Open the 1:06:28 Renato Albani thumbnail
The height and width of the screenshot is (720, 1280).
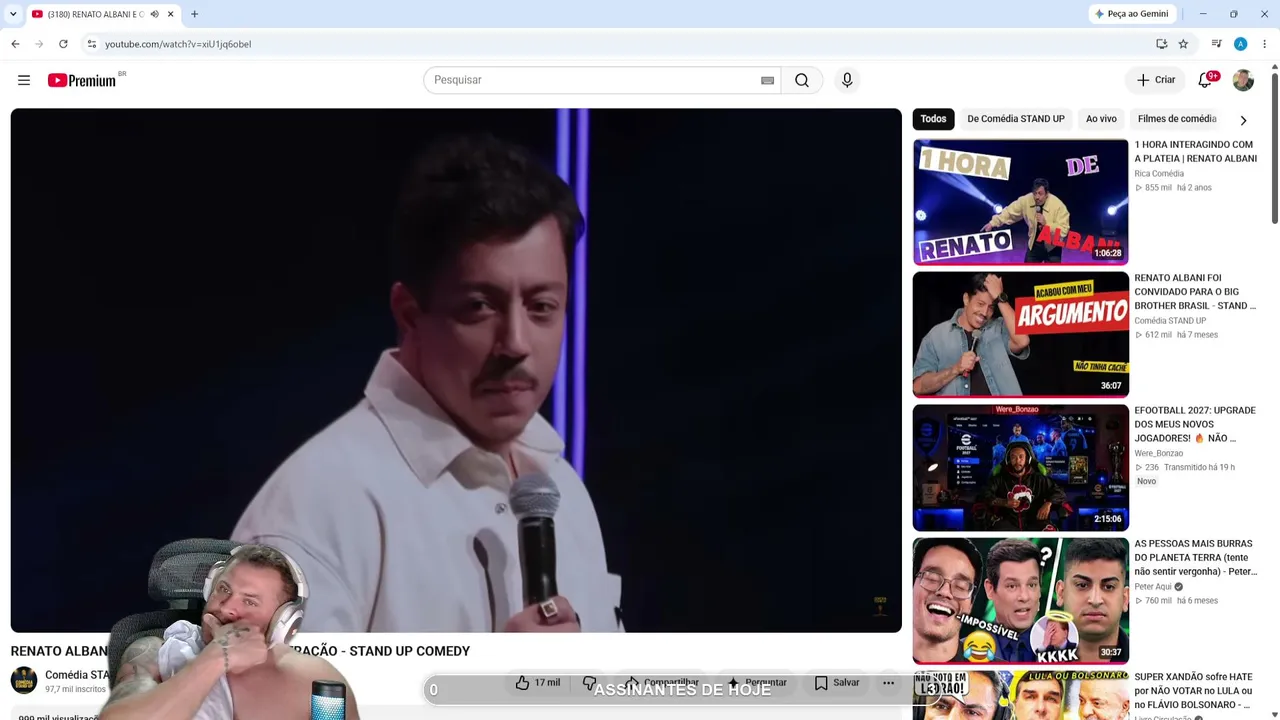(1020, 202)
